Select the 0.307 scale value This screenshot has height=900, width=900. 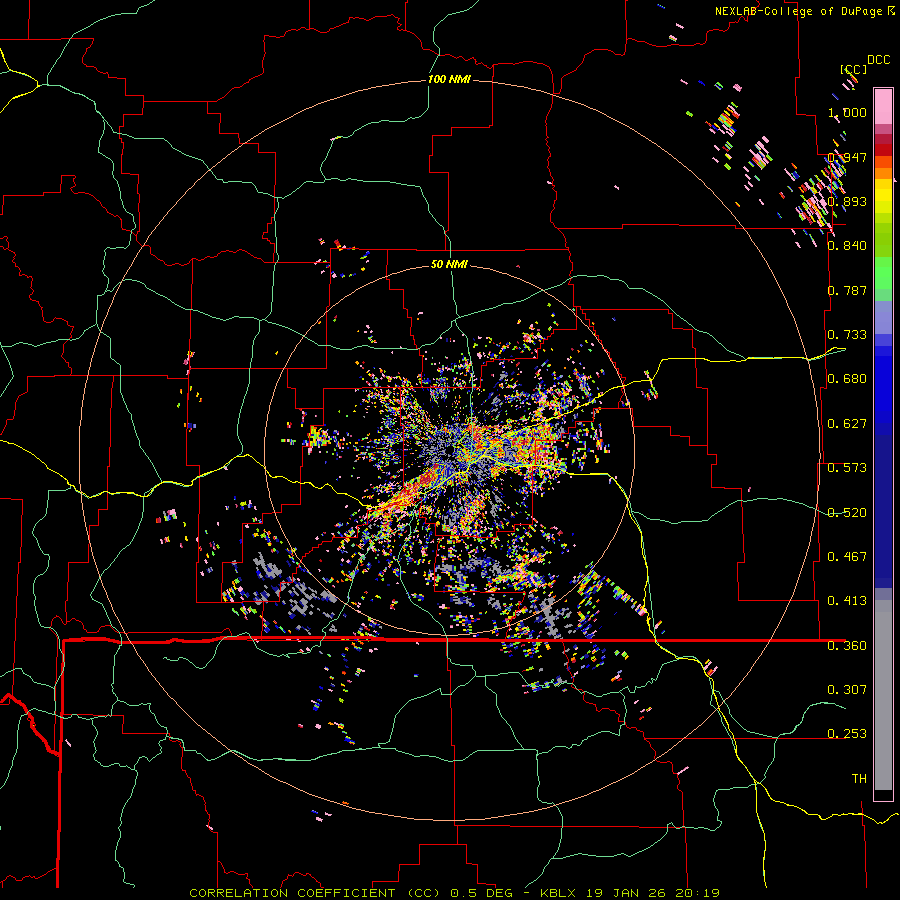847,689
